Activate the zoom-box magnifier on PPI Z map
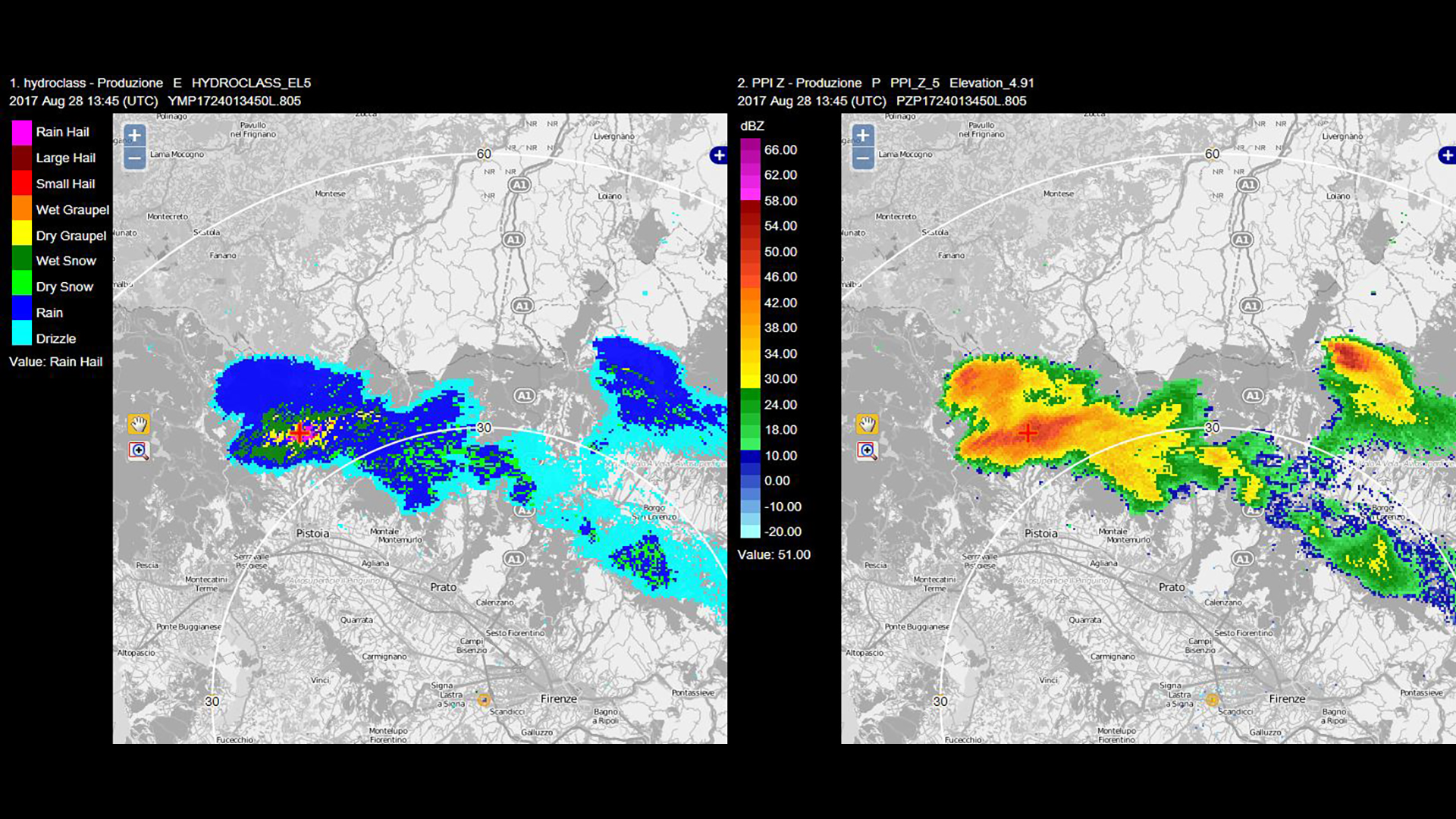The width and height of the screenshot is (1456, 819). 867,451
